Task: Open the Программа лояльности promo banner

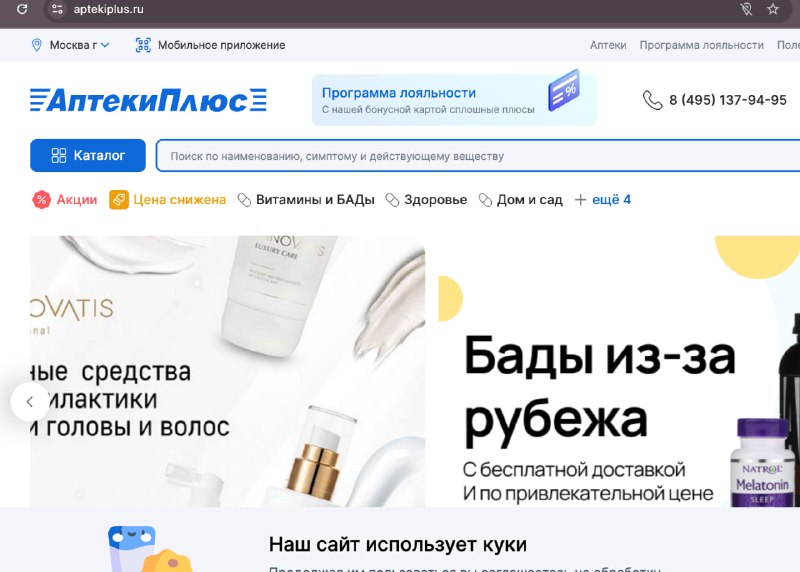Action: [454, 100]
